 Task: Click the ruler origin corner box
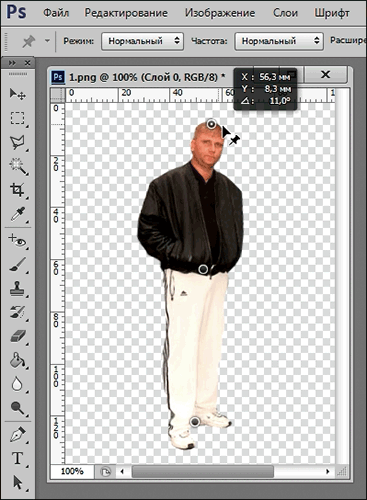click(x=58, y=95)
